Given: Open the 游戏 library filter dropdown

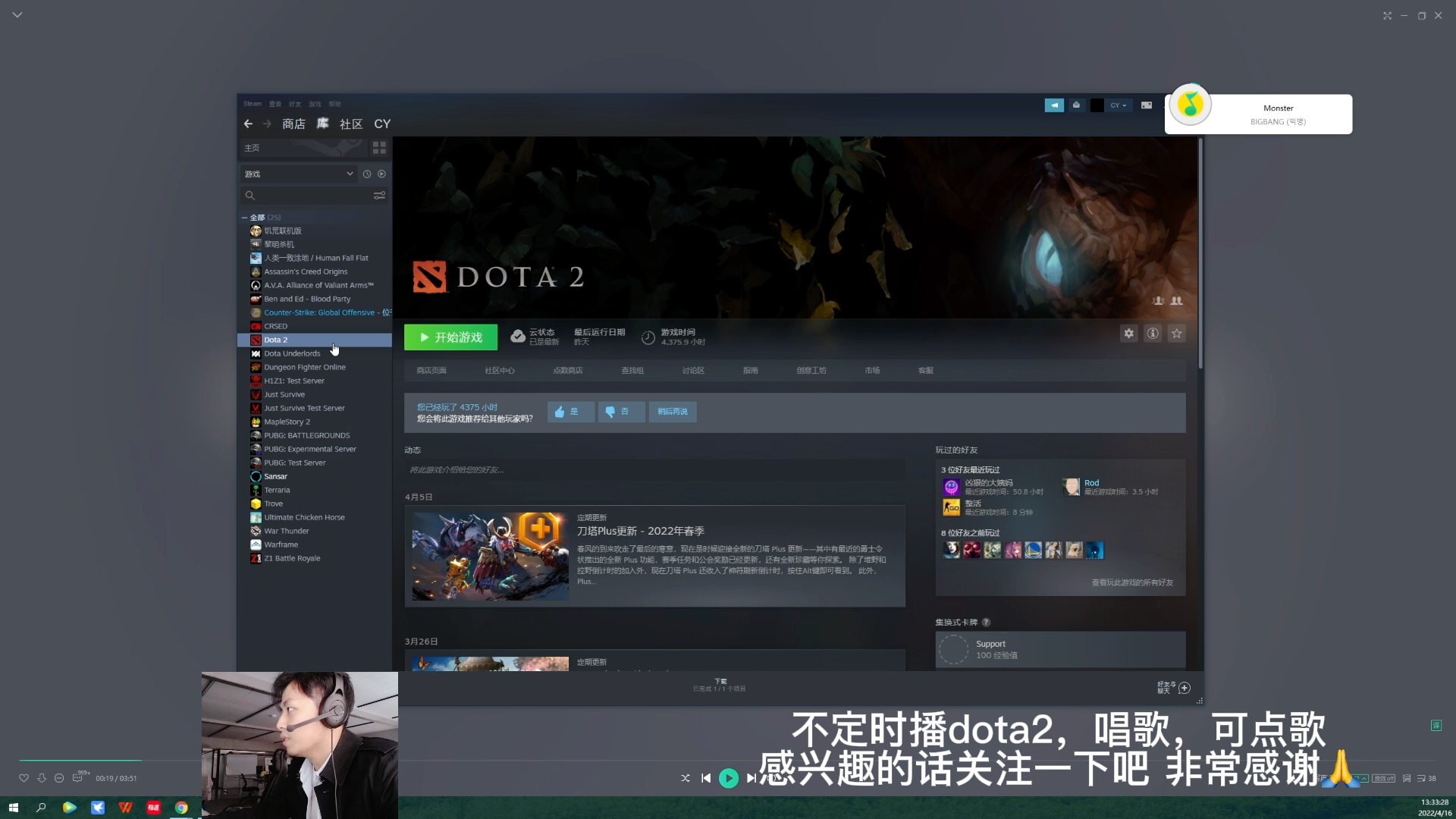Looking at the screenshot, I should click(x=299, y=174).
